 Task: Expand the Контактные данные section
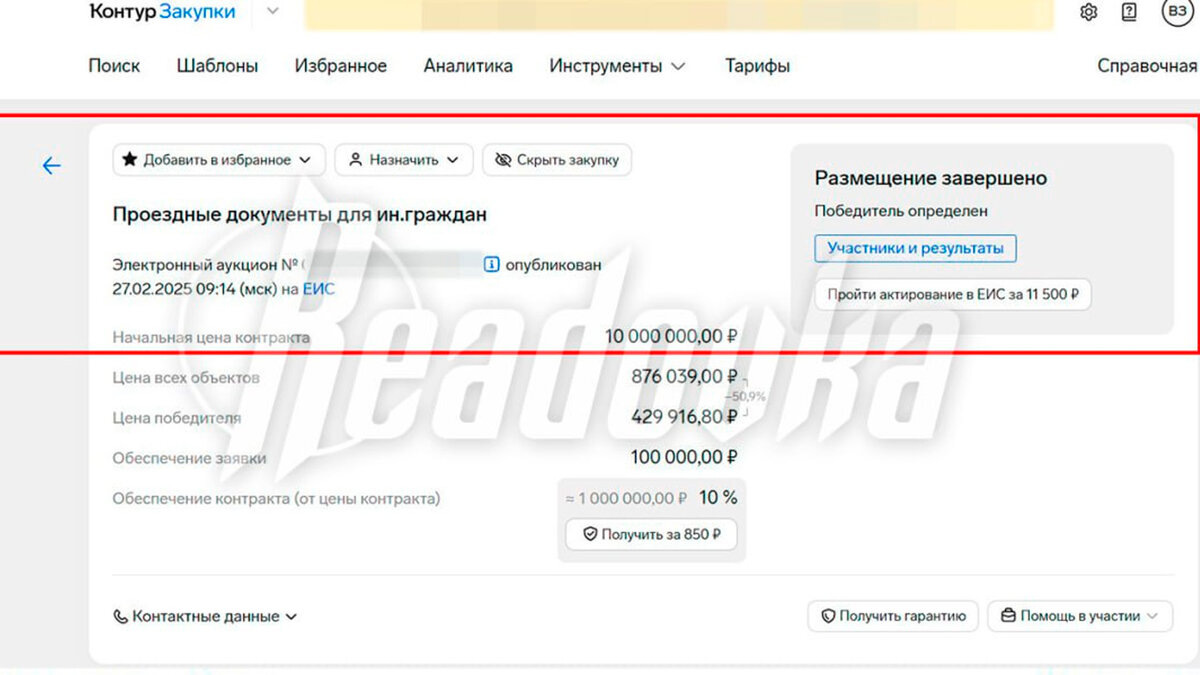pos(205,617)
